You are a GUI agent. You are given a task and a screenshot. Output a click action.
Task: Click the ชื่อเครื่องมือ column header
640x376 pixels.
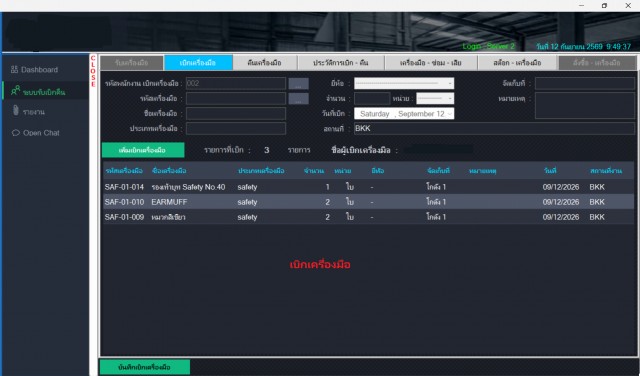pos(169,171)
